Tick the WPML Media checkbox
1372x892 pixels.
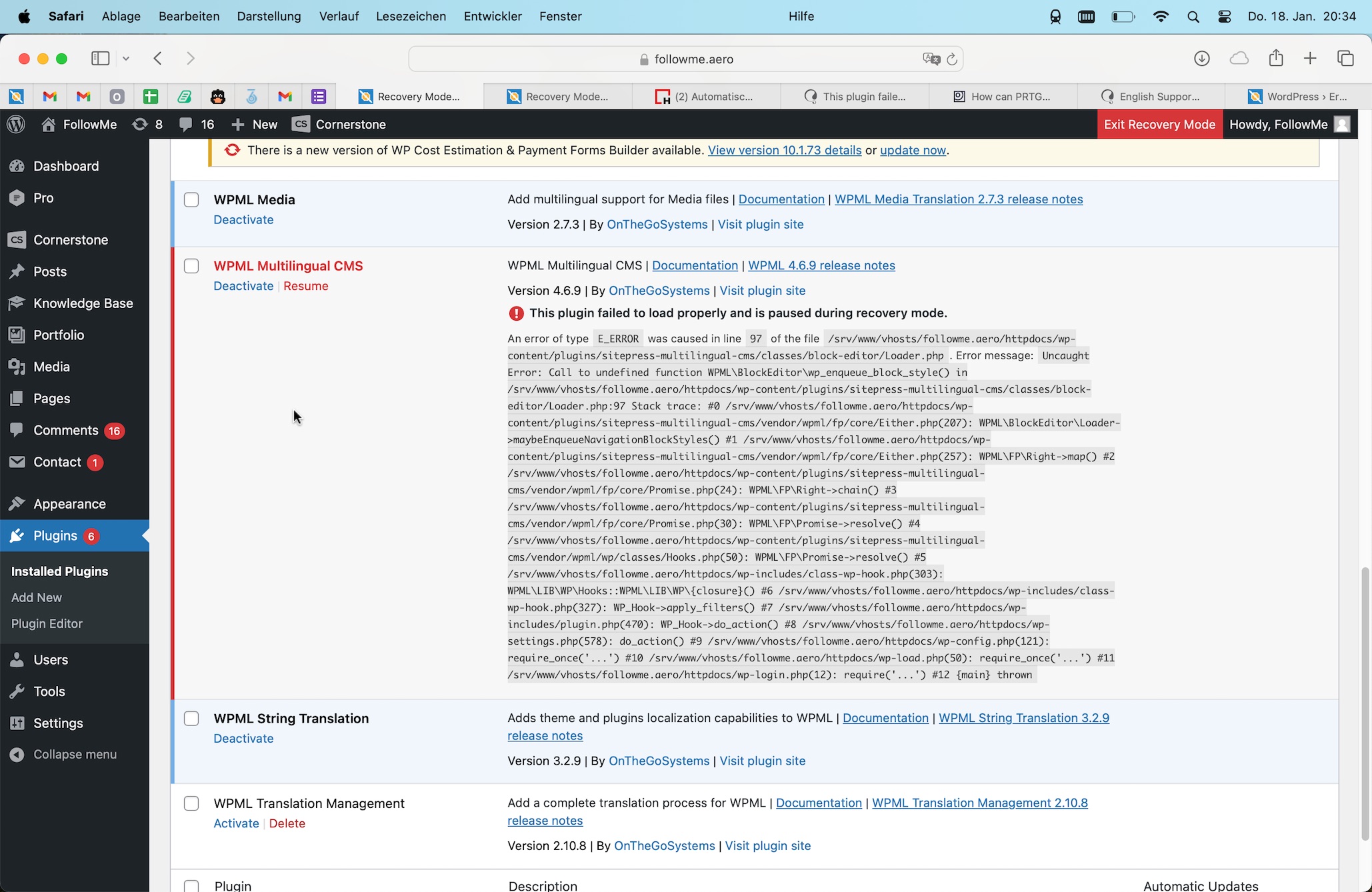tap(191, 200)
